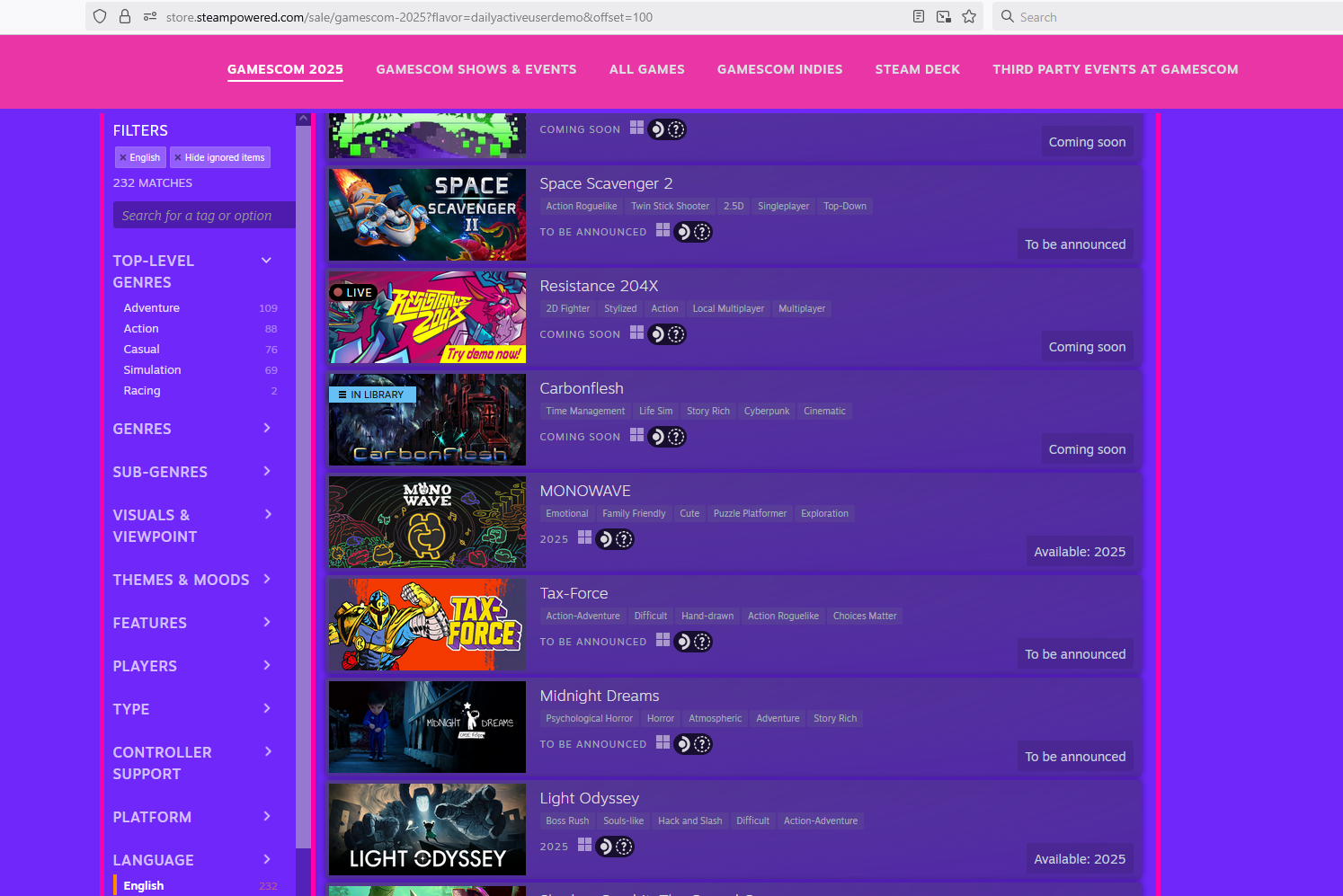
Task: Switch to the Steam Deck tab
Action: [x=917, y=69]
